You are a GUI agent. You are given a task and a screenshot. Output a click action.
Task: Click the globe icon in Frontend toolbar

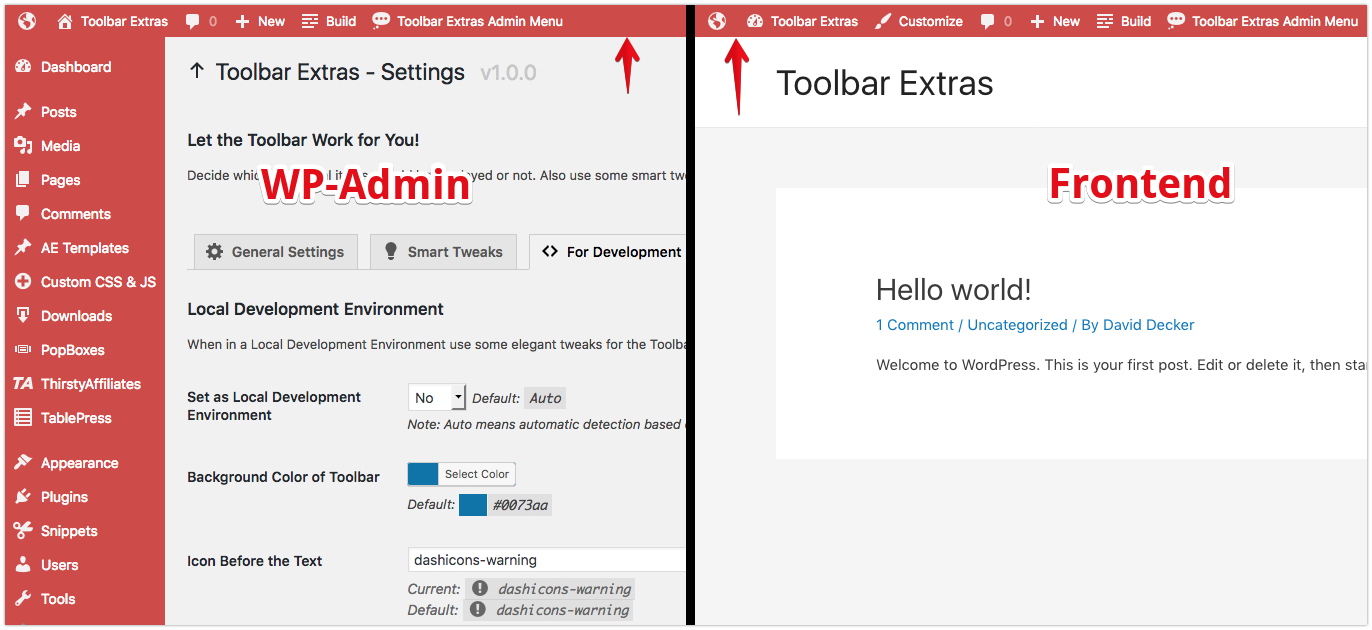pyautogui.click(x=717, y=21)
